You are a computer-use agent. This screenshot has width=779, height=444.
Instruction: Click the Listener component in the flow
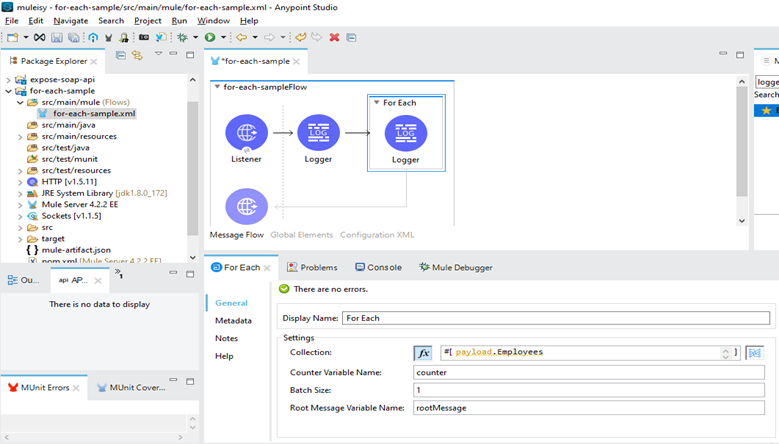(x=246, y=133)
